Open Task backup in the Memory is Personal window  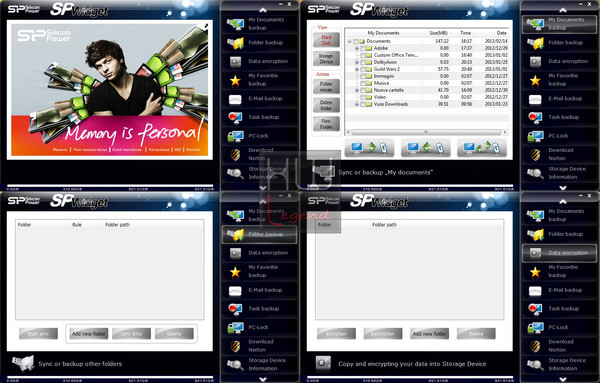coord(260,117)
